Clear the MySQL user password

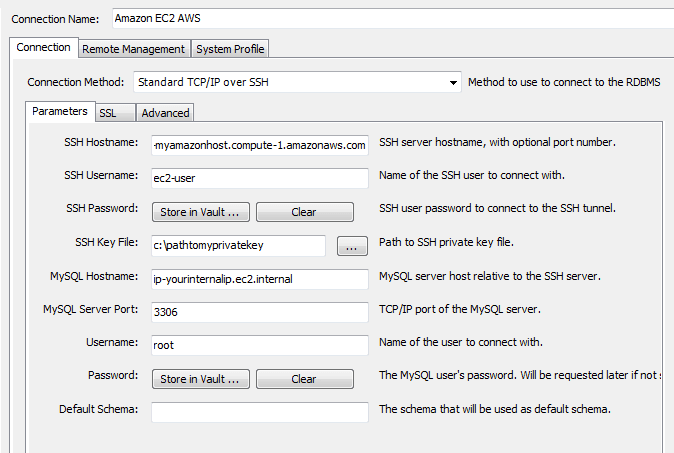click(x=304, y=379)
